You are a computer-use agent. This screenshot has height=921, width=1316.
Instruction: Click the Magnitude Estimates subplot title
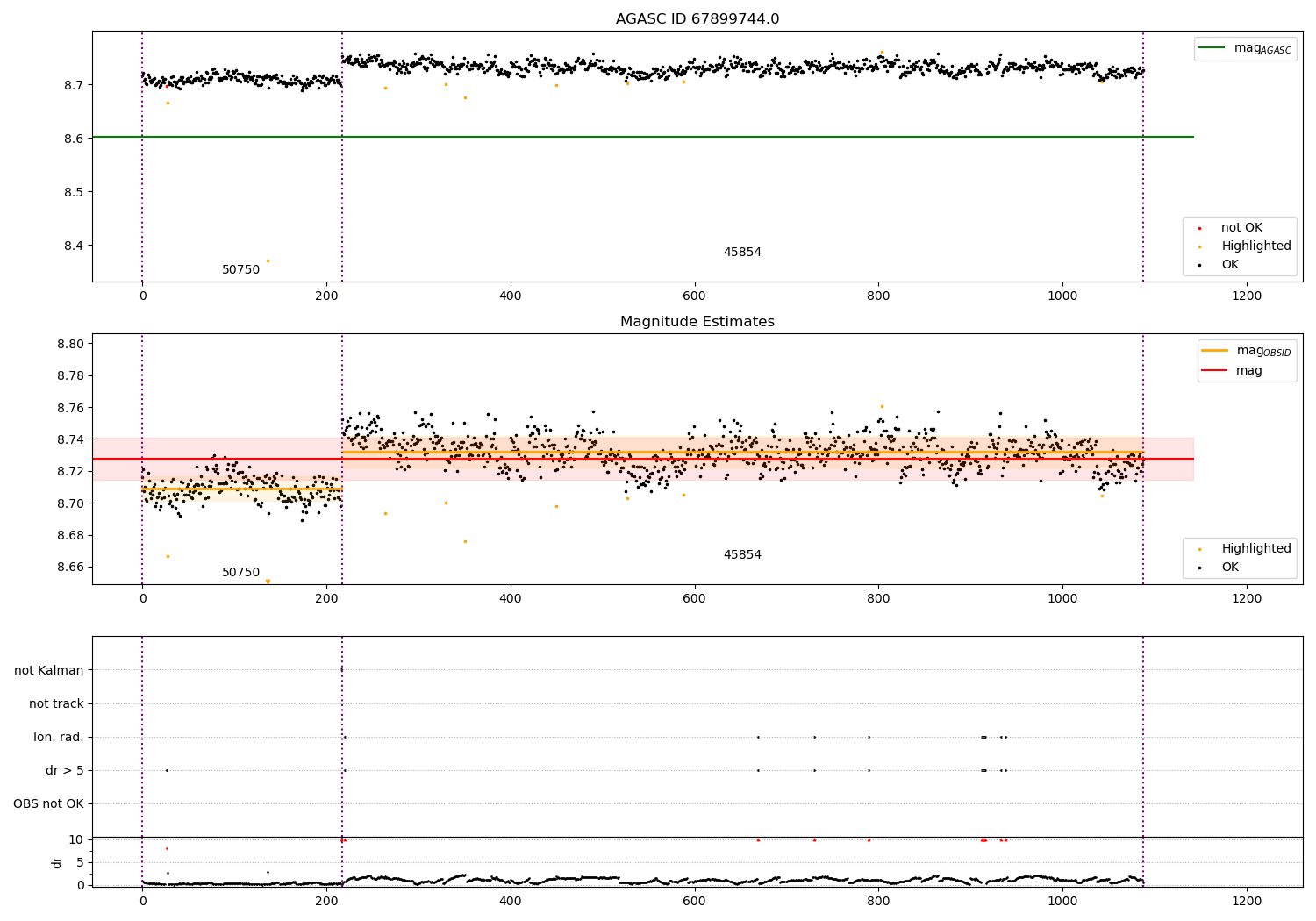697,322
